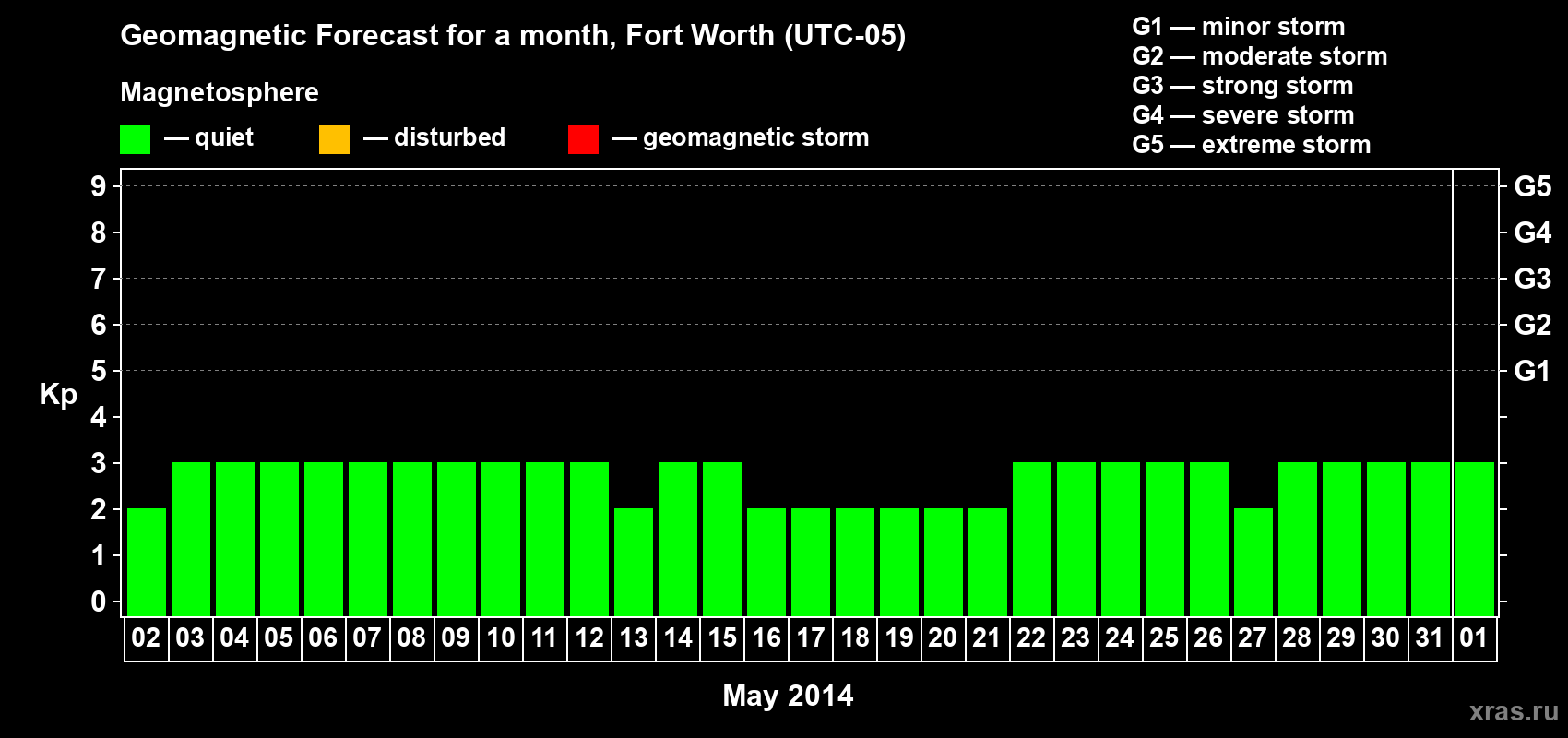Screen dimensions: 1568x738
Task: Click the date label 30 on the axis
Action: [1385, 638]
